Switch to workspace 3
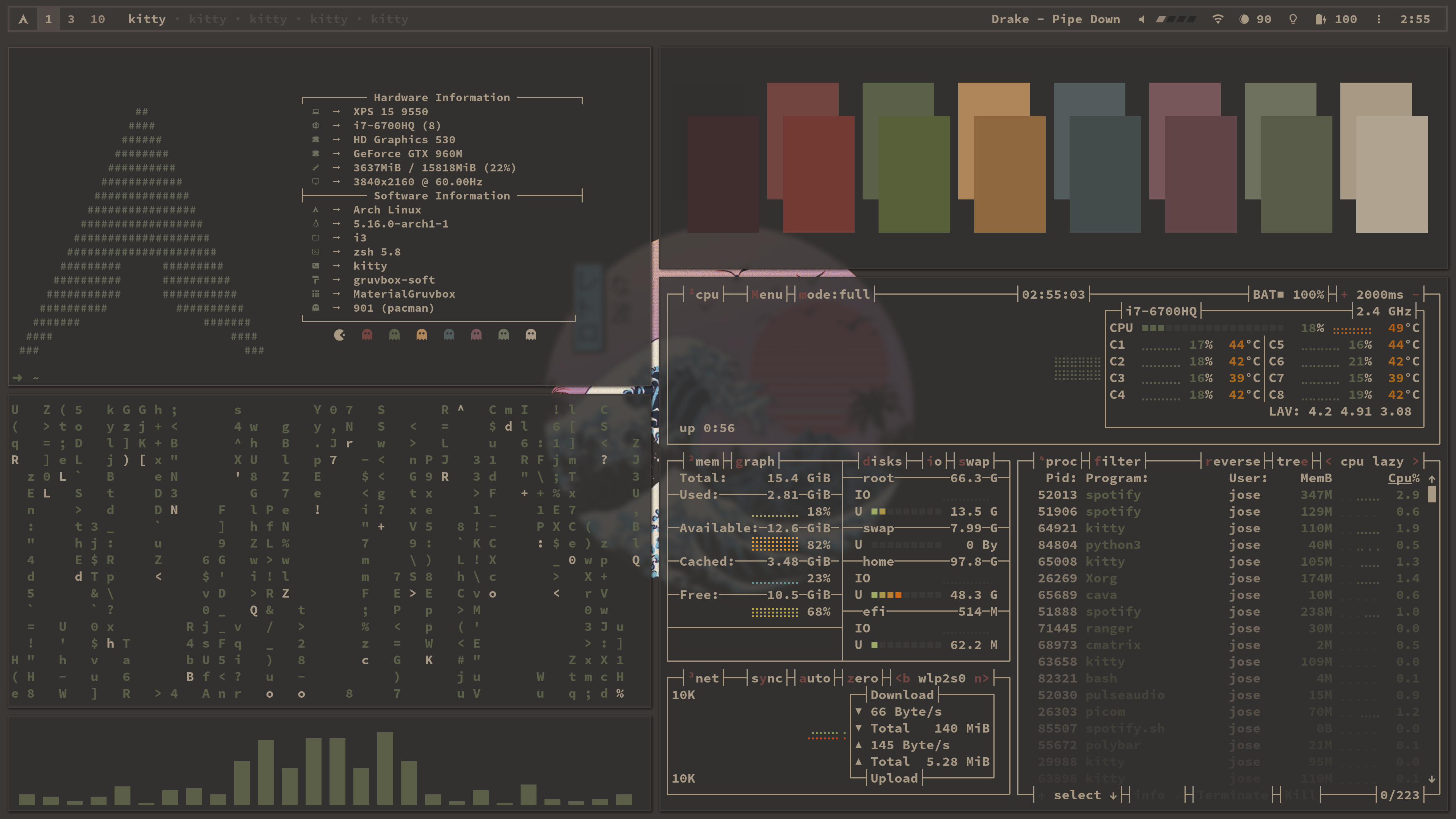Screen dimensions: 1456x819 click(x=71, y=19)
